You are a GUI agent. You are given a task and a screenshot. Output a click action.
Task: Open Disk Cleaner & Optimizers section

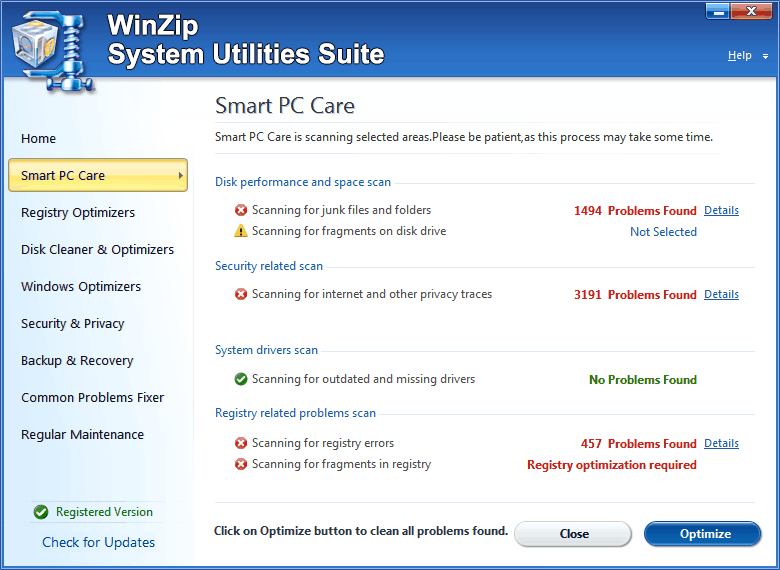(x=98, y=249)
